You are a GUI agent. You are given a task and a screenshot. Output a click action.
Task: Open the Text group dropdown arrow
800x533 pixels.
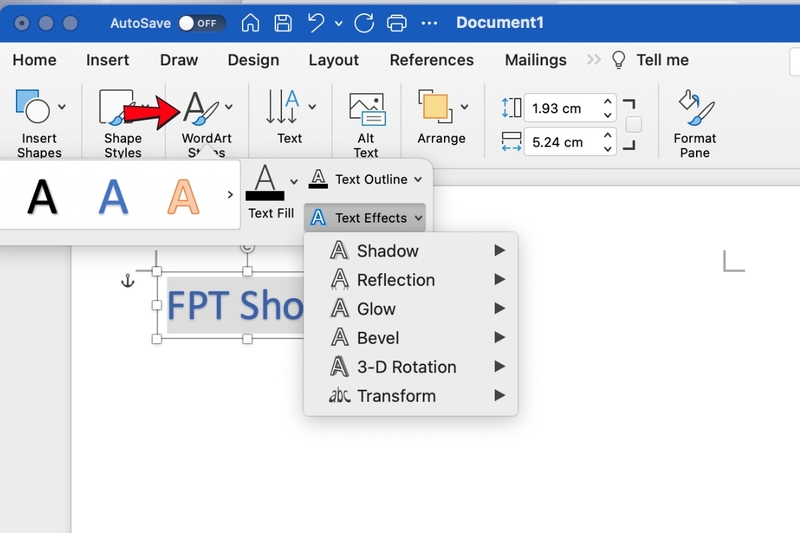pos(312,107)
